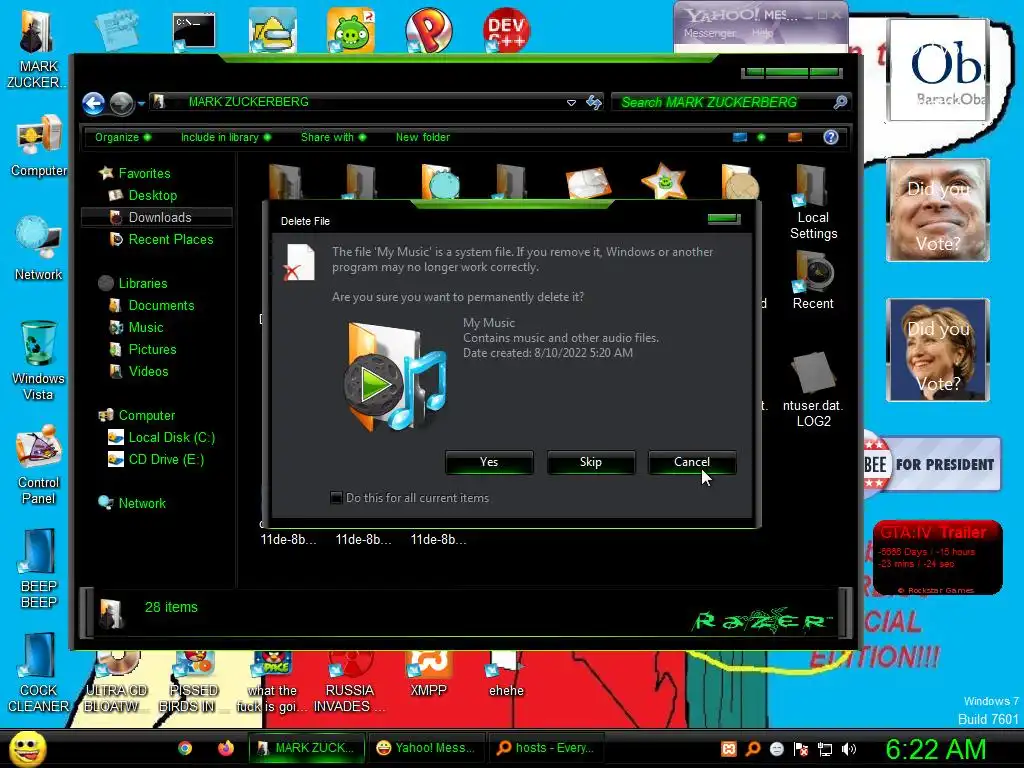Select the ntuser.dat.LOG2 file
1024x768 pixels.
pos(813,390)
